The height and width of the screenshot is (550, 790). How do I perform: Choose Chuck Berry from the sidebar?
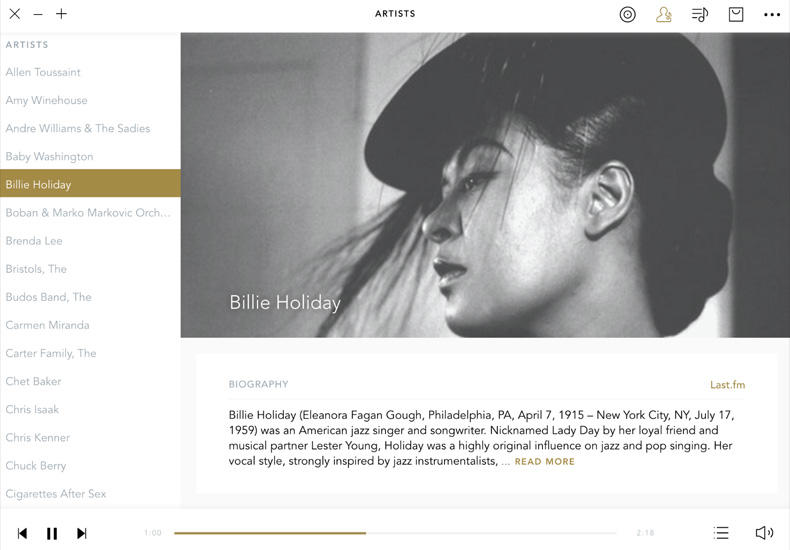coord(35,465)
